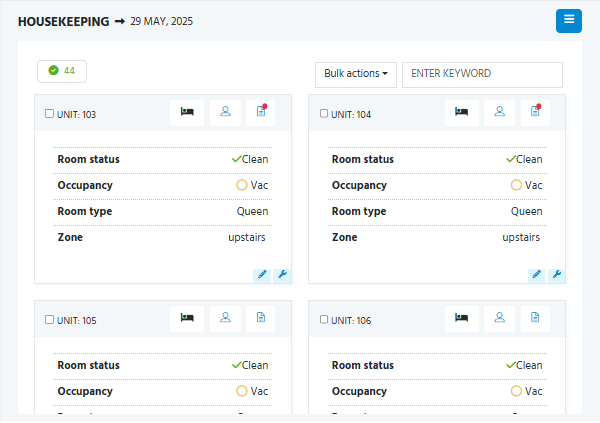Click Clean status on Unit 105
The image size is (600, 423).
coord(250,365)
